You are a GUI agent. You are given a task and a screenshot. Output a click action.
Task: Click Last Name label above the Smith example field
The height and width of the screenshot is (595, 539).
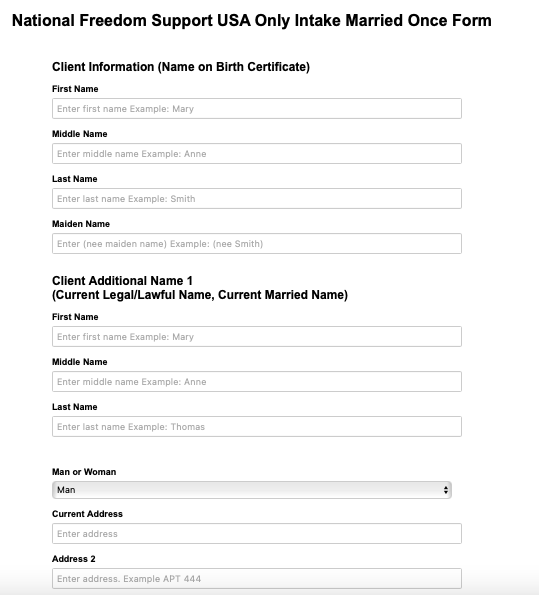tap(74, 179)
